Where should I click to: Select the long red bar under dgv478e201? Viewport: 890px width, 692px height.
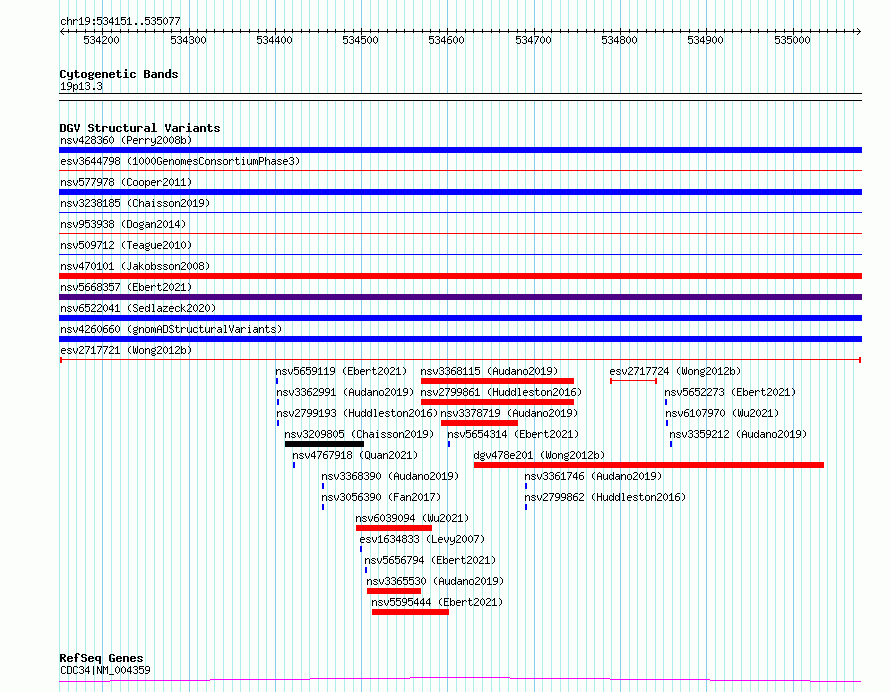coord(649,465)
